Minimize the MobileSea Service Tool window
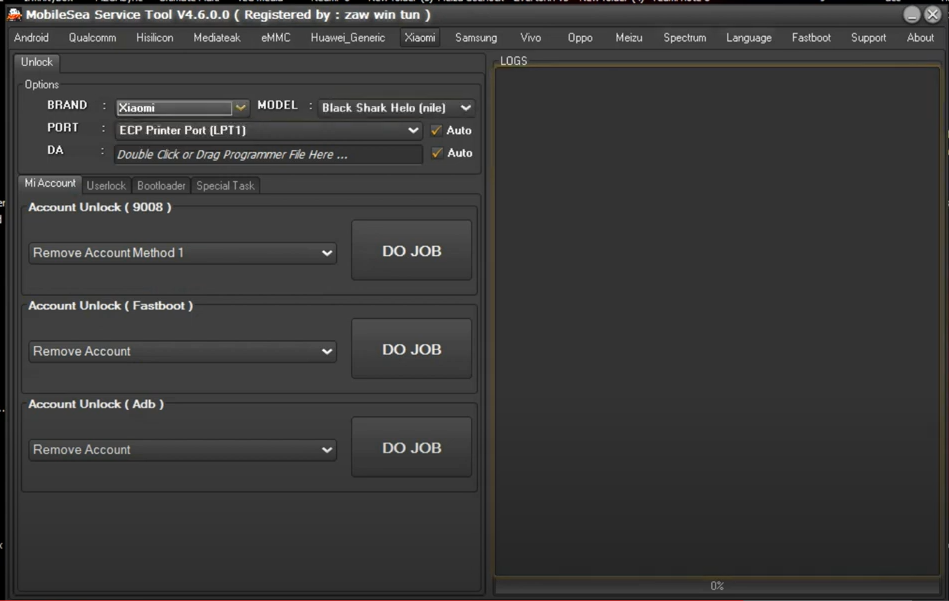 [911, 15]
